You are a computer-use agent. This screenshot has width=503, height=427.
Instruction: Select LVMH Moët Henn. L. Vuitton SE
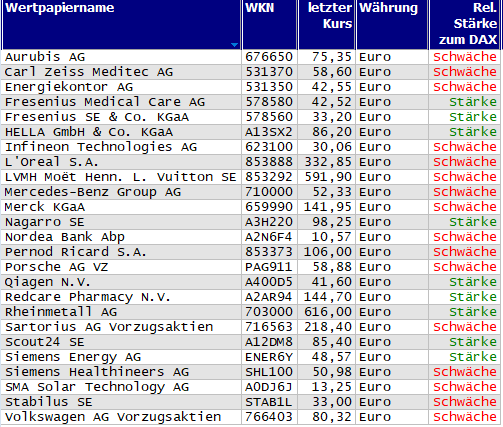(121, 177)
